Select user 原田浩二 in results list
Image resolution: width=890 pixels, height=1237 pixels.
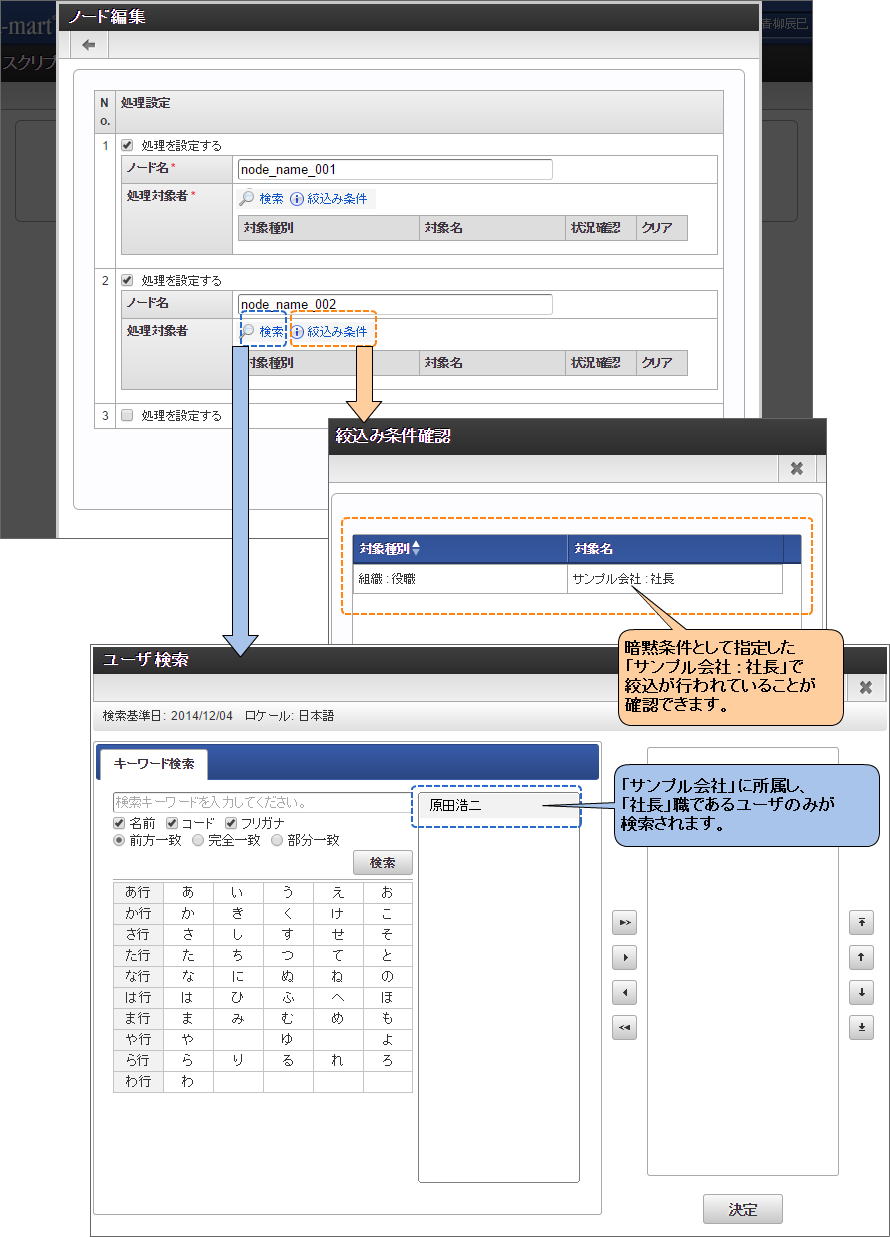click(x=498, y=805)
